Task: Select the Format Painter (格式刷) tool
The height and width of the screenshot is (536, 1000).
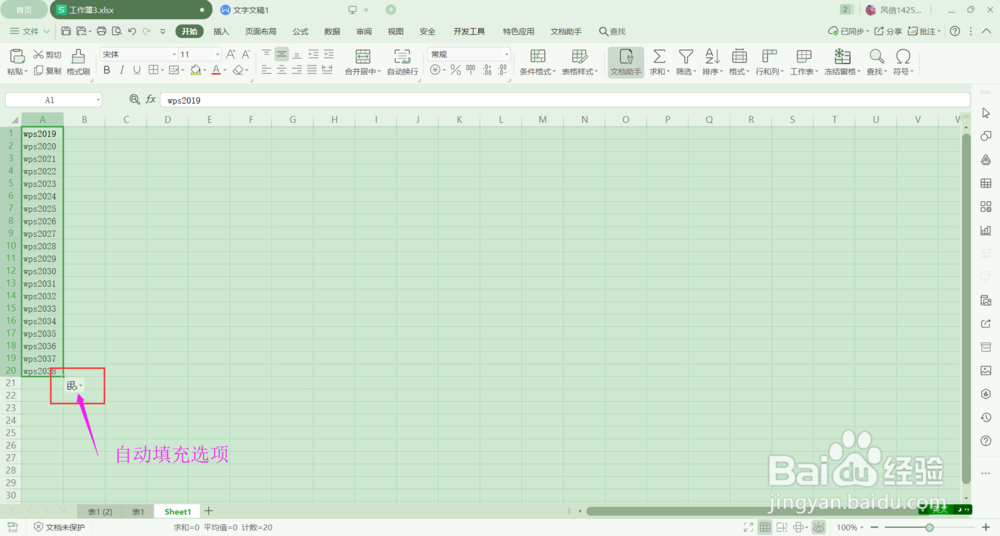Action: (78, 62)
